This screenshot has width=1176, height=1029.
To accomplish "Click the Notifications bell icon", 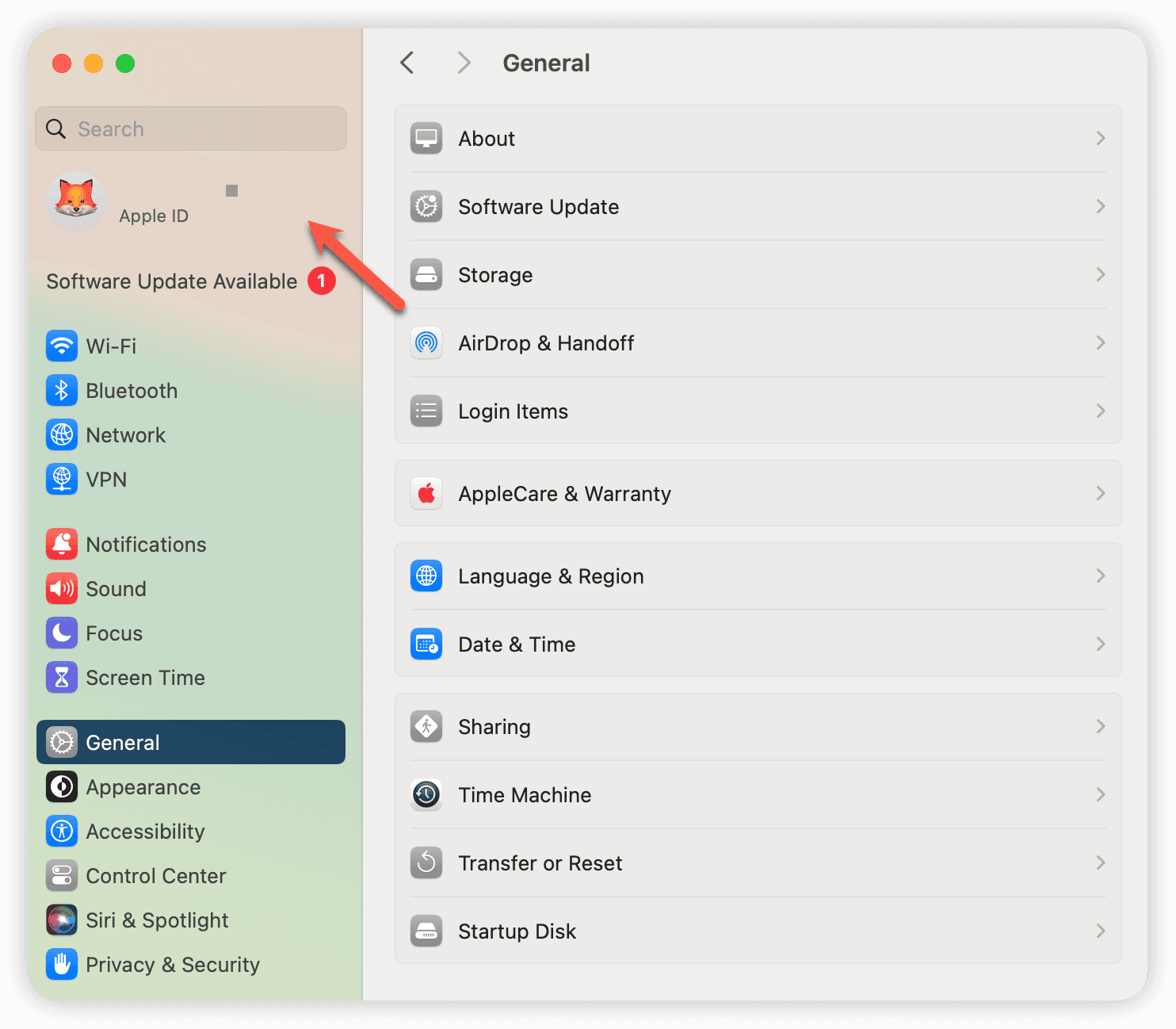I will pos(62,544).
